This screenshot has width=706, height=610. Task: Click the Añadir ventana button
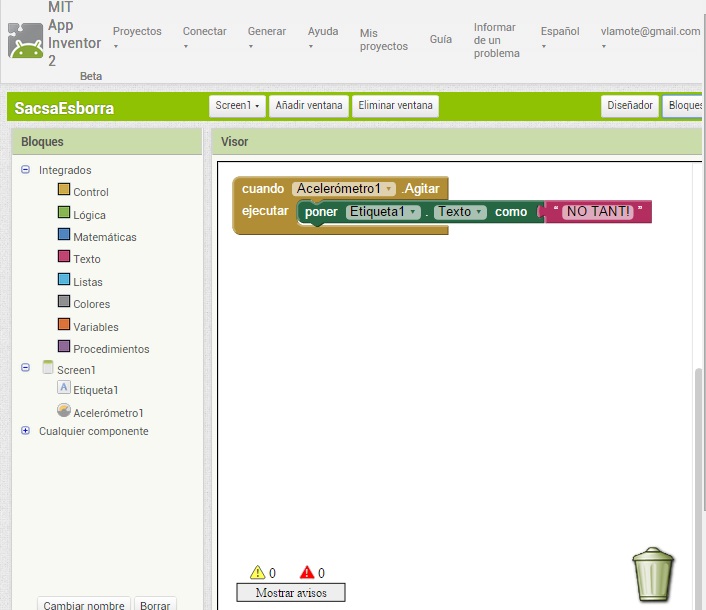click(x=309, y=106)
